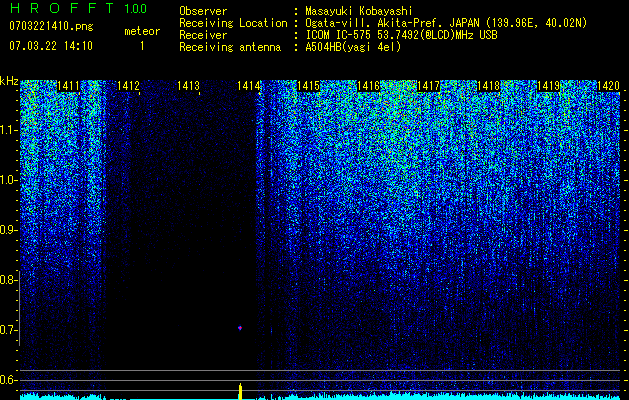Click the Observer field label
This screenshot has height=400, width=629.
pos(203,11)
